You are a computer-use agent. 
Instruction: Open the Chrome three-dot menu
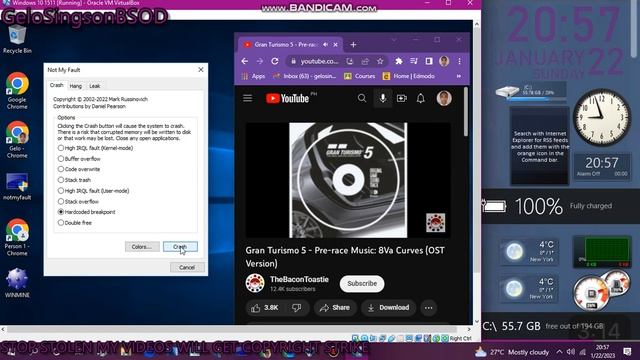coord(460,61)
